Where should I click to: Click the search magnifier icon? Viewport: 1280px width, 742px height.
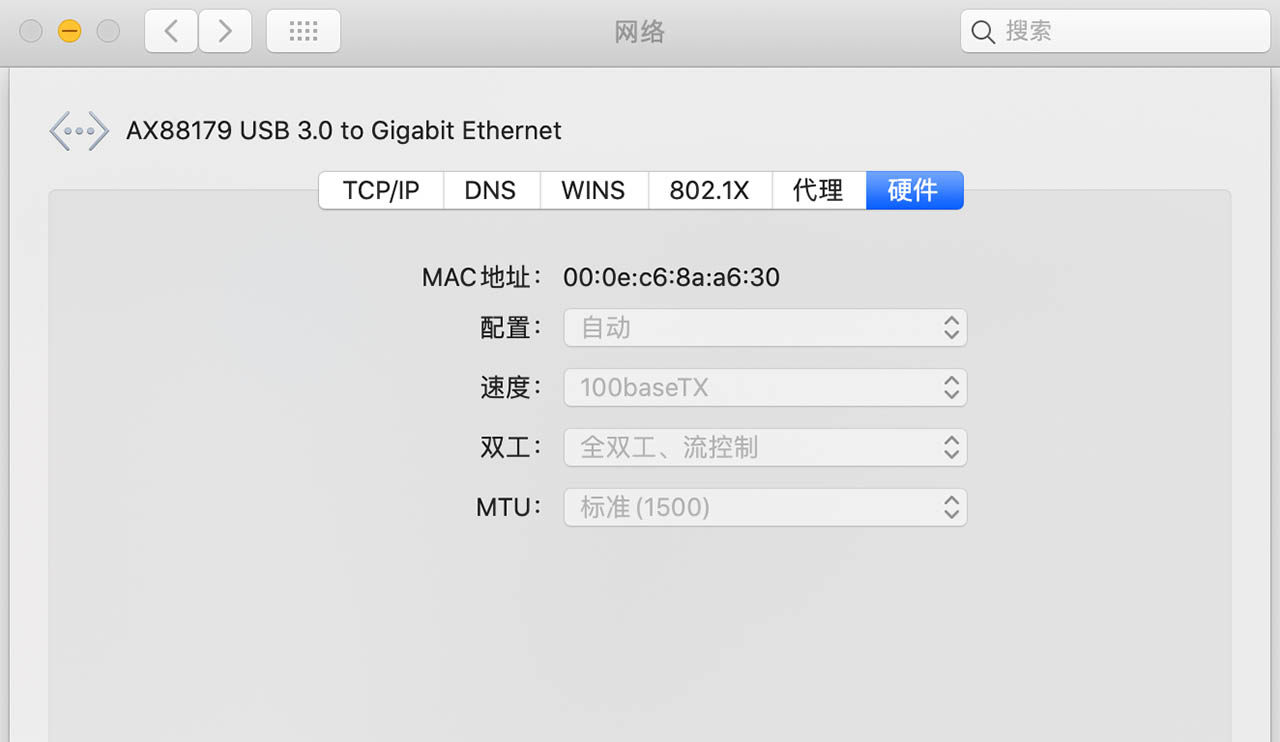pyautogui.click(x=984, y=32)
